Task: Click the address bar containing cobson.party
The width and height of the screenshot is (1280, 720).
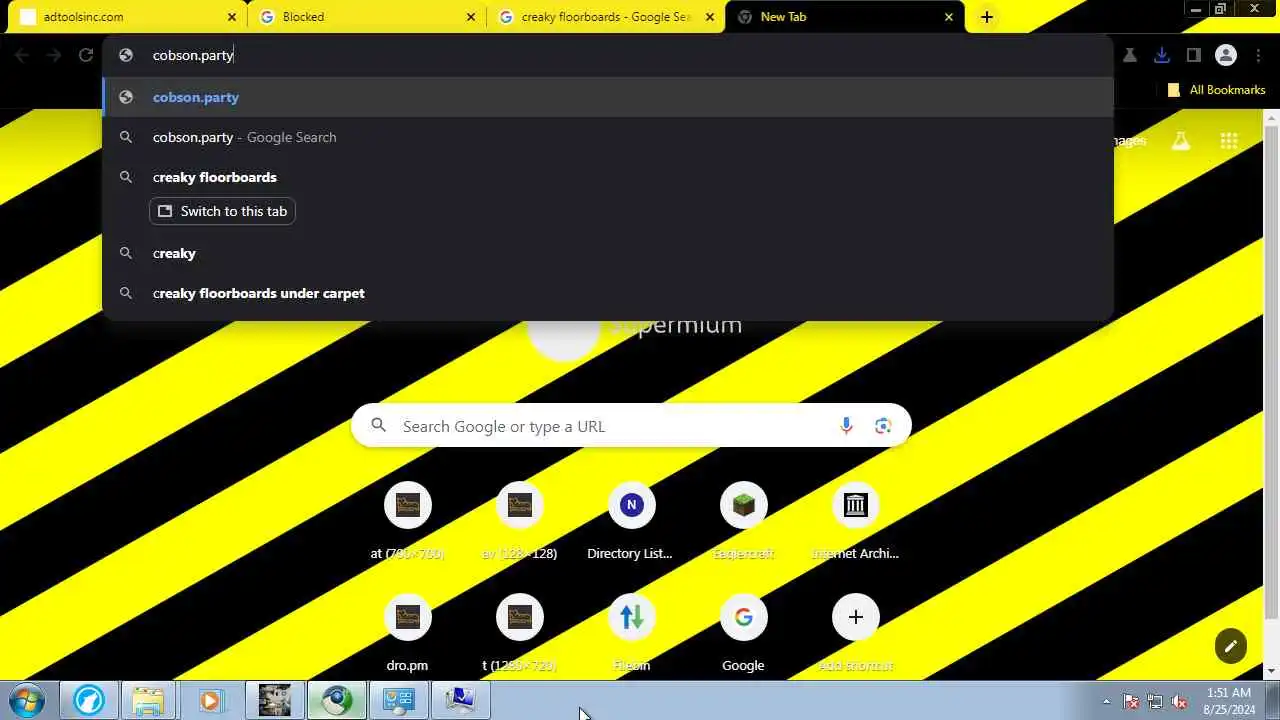Action: click(608, 55)
